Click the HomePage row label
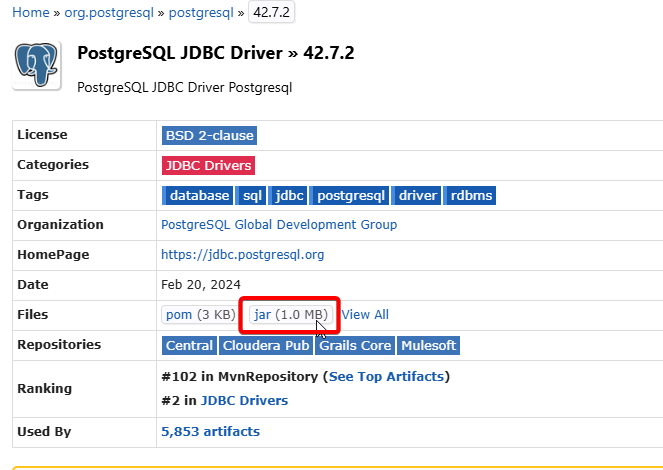 point(53,254)
